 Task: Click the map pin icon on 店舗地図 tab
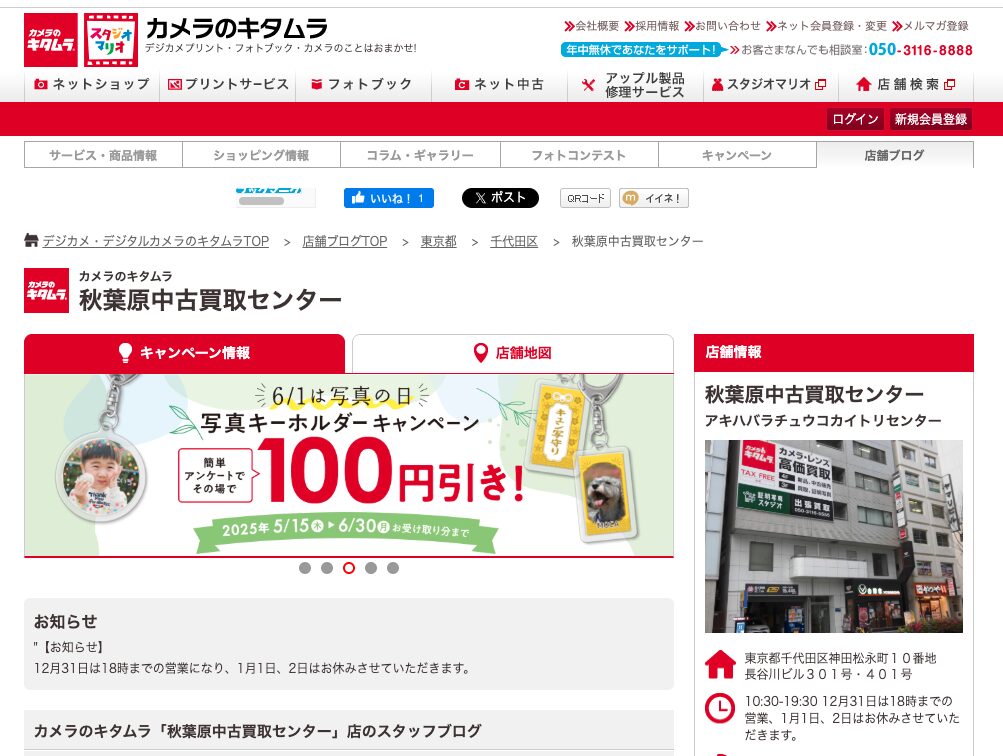tap(480, 352)
